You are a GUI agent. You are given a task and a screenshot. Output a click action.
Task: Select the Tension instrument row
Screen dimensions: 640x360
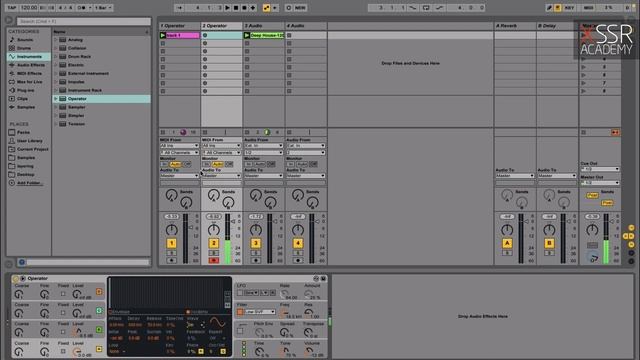point(101,124)
